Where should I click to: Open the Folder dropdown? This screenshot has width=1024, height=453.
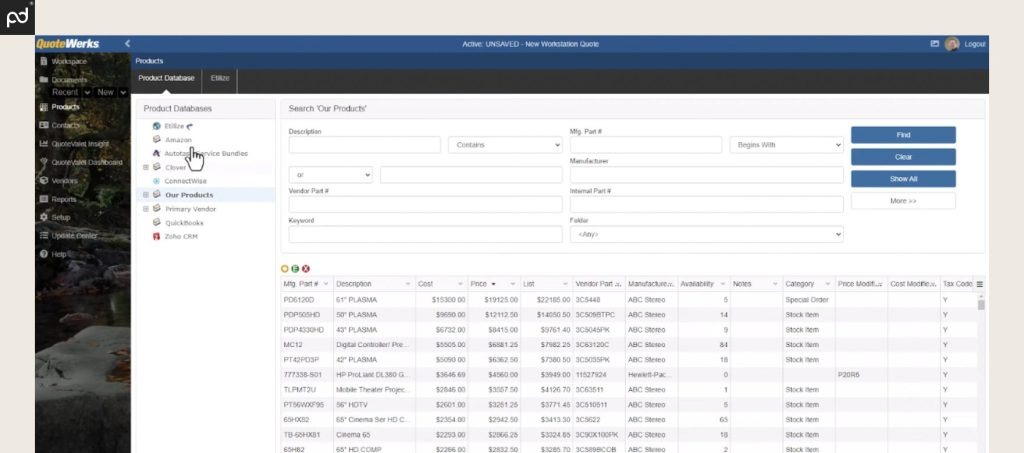[706, 234]
